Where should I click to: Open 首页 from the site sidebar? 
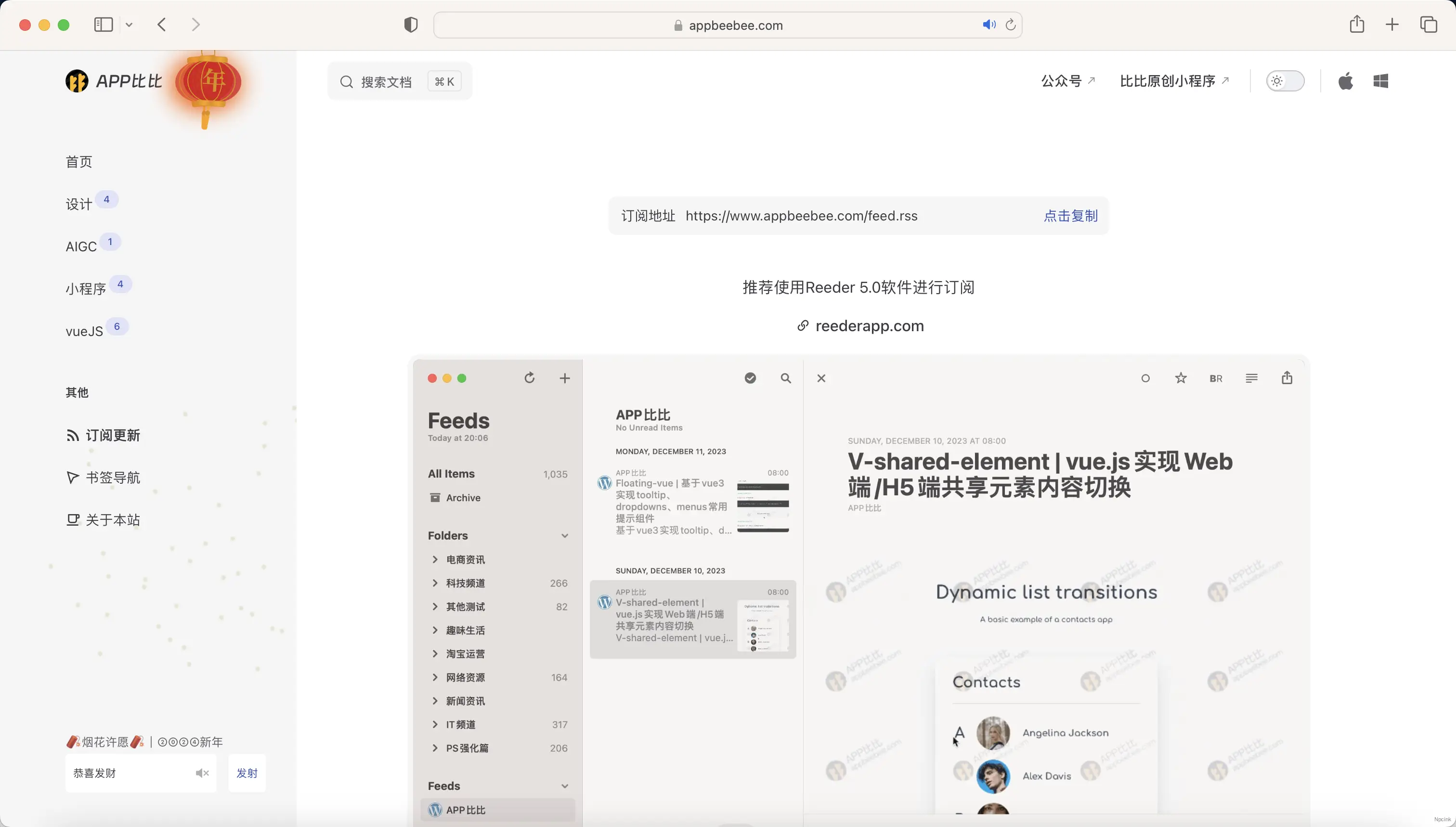[x=79, y=162]
